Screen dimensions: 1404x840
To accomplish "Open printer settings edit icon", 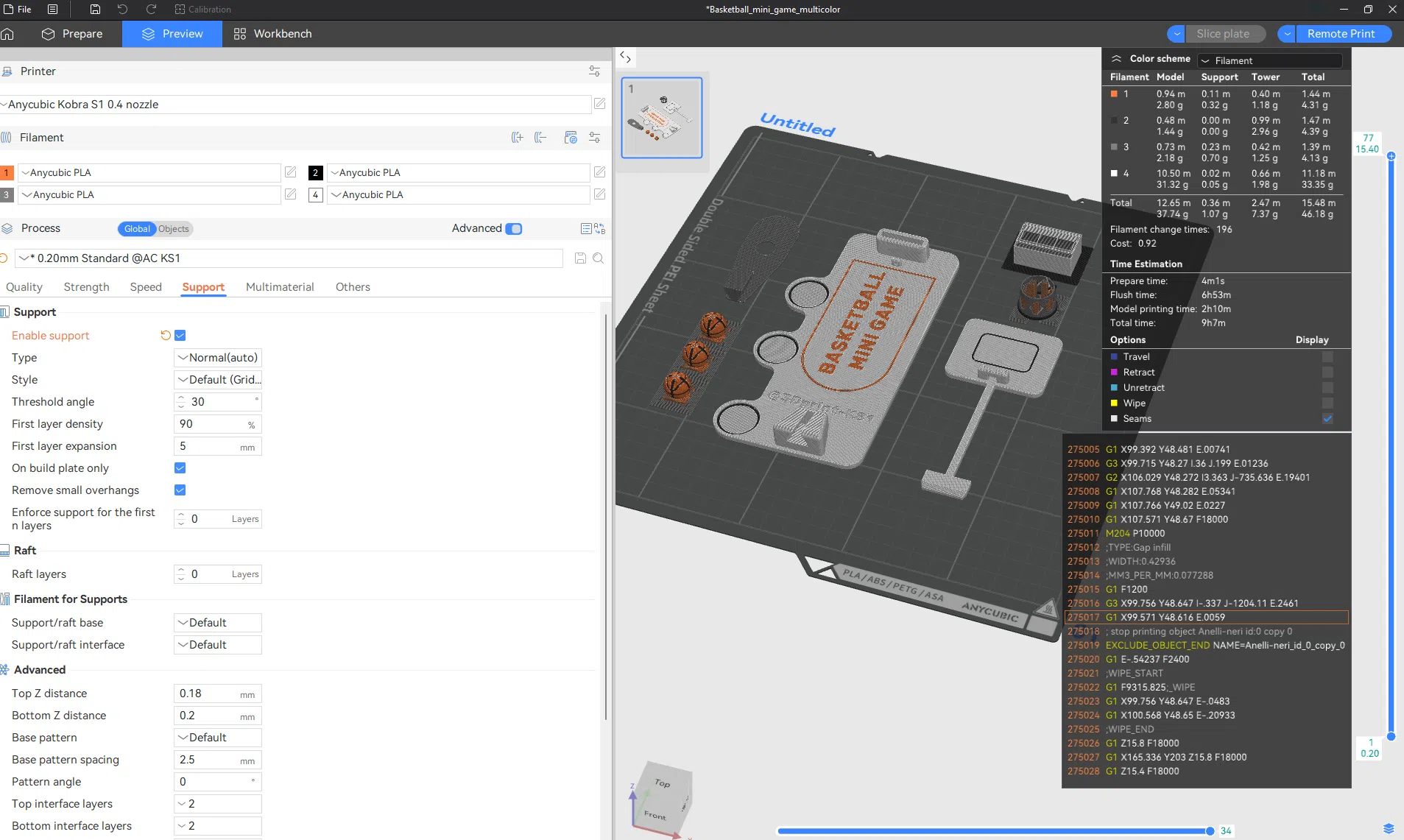I will coord(600,104).
